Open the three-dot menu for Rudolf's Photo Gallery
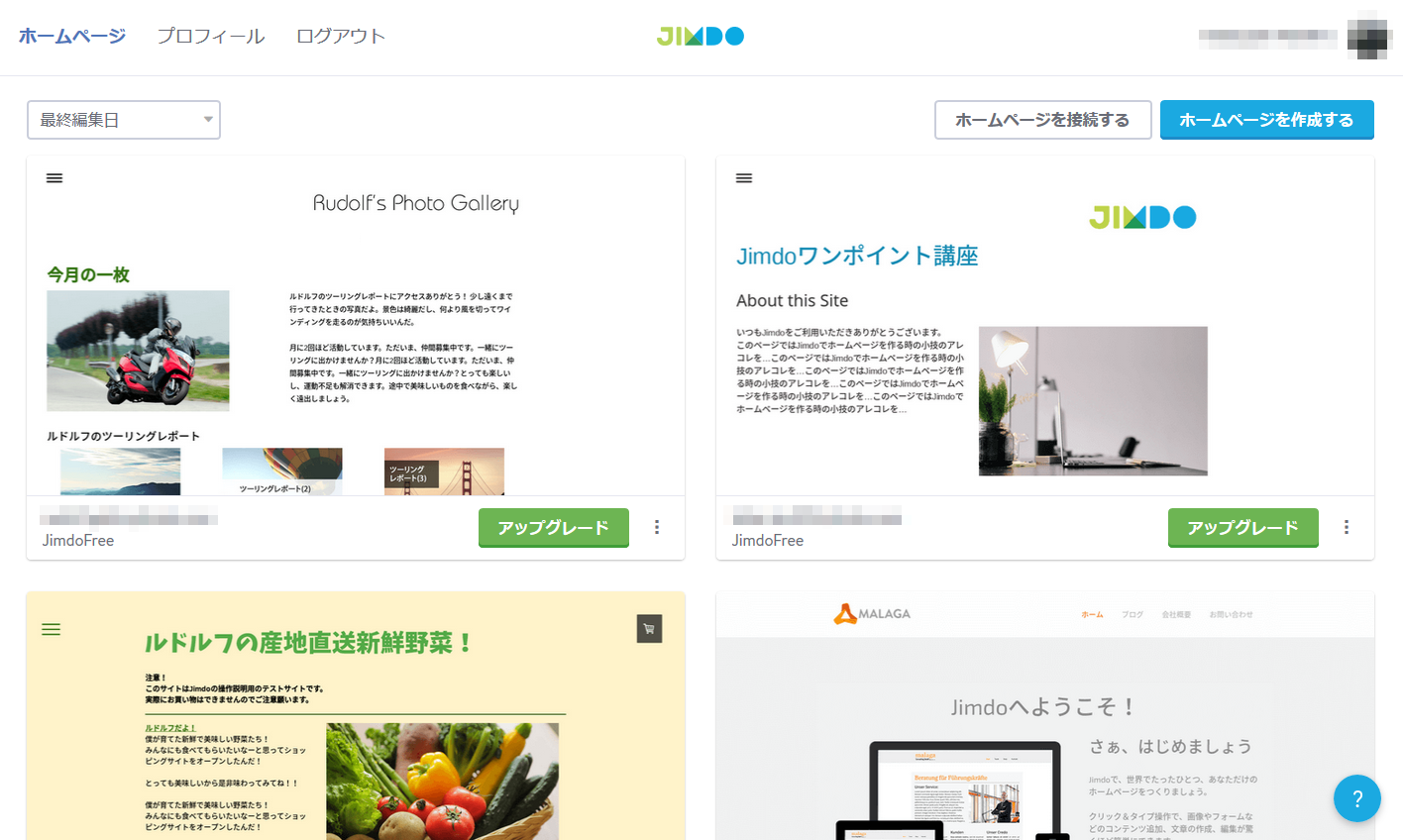This screenshot has height=840, width=1403. [x=657, y=527]
